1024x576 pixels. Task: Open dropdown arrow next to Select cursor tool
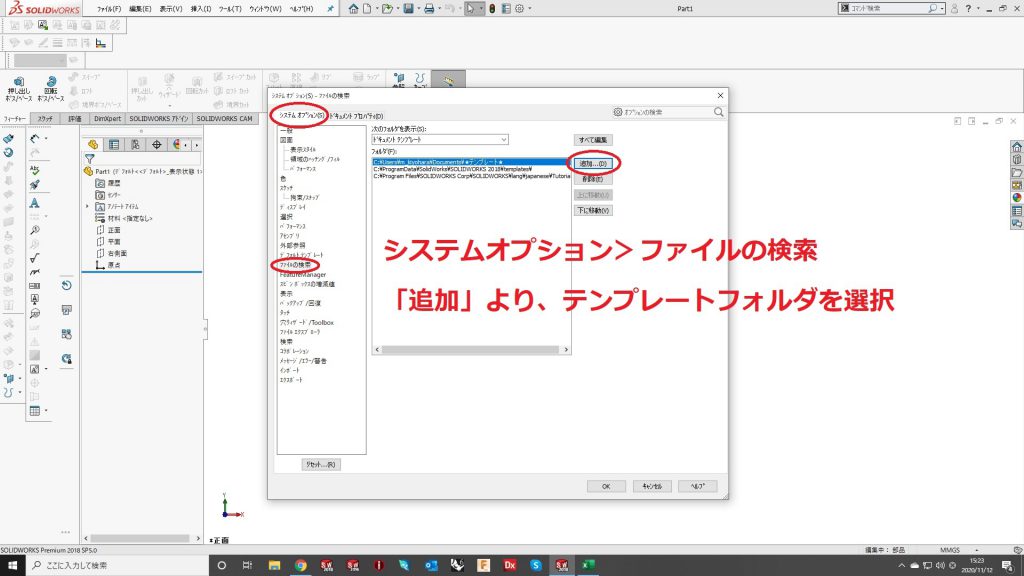(481, 8)
